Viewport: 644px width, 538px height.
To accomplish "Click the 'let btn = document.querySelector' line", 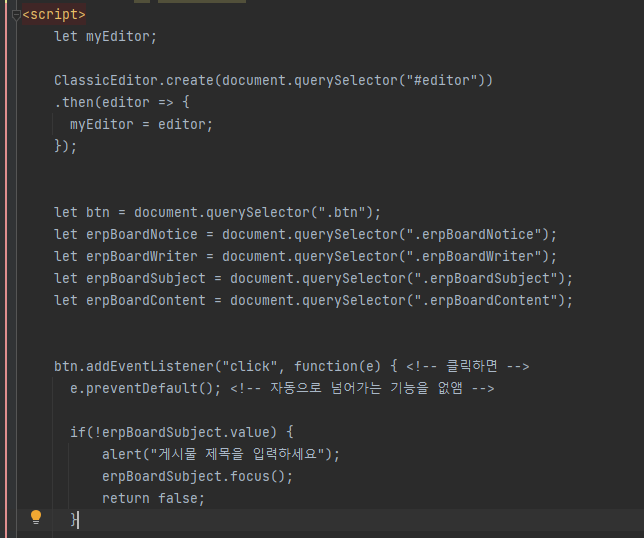I will [x=217, y=212].
